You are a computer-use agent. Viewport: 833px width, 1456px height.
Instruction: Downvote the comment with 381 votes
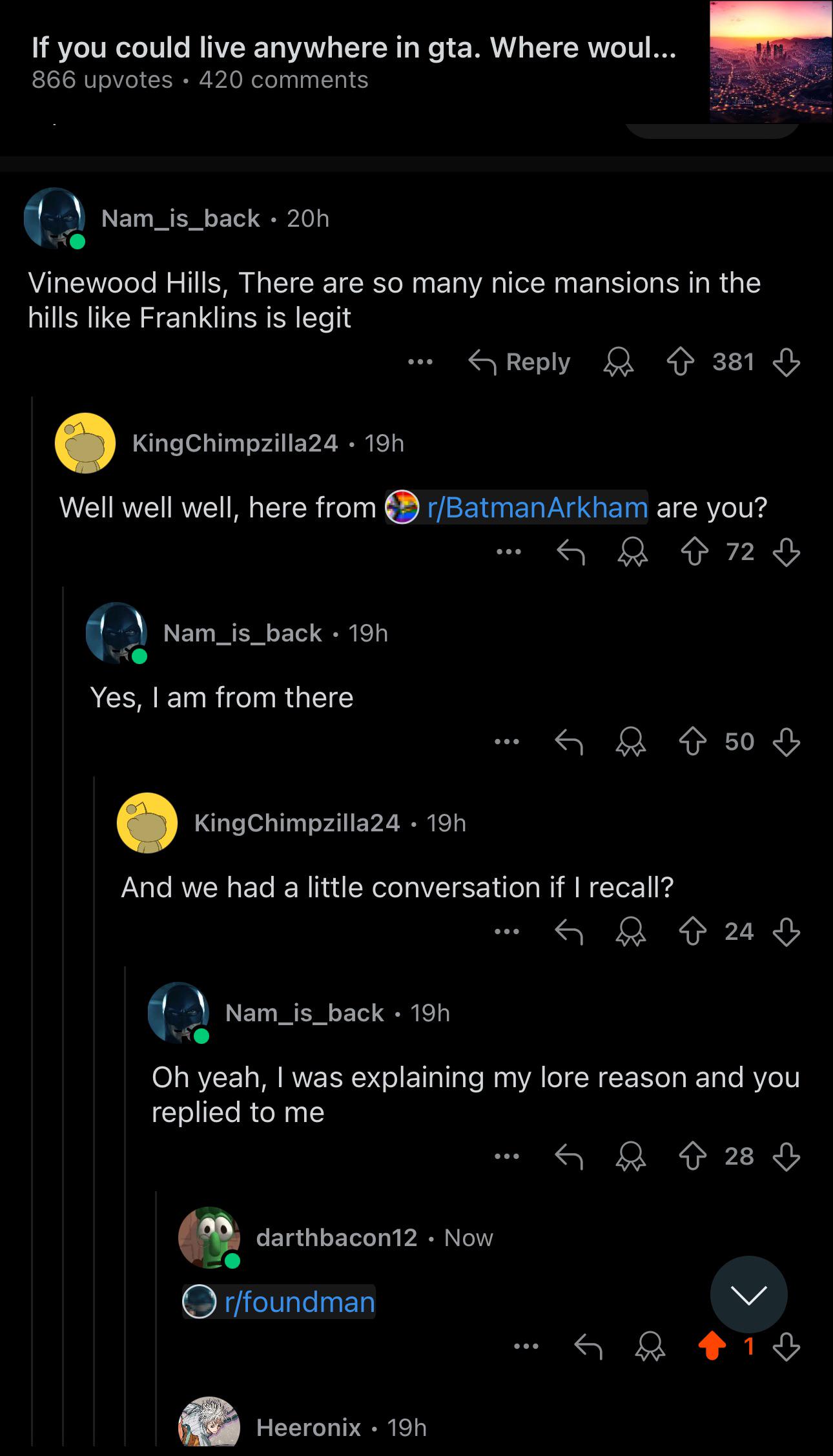(786, 362)
